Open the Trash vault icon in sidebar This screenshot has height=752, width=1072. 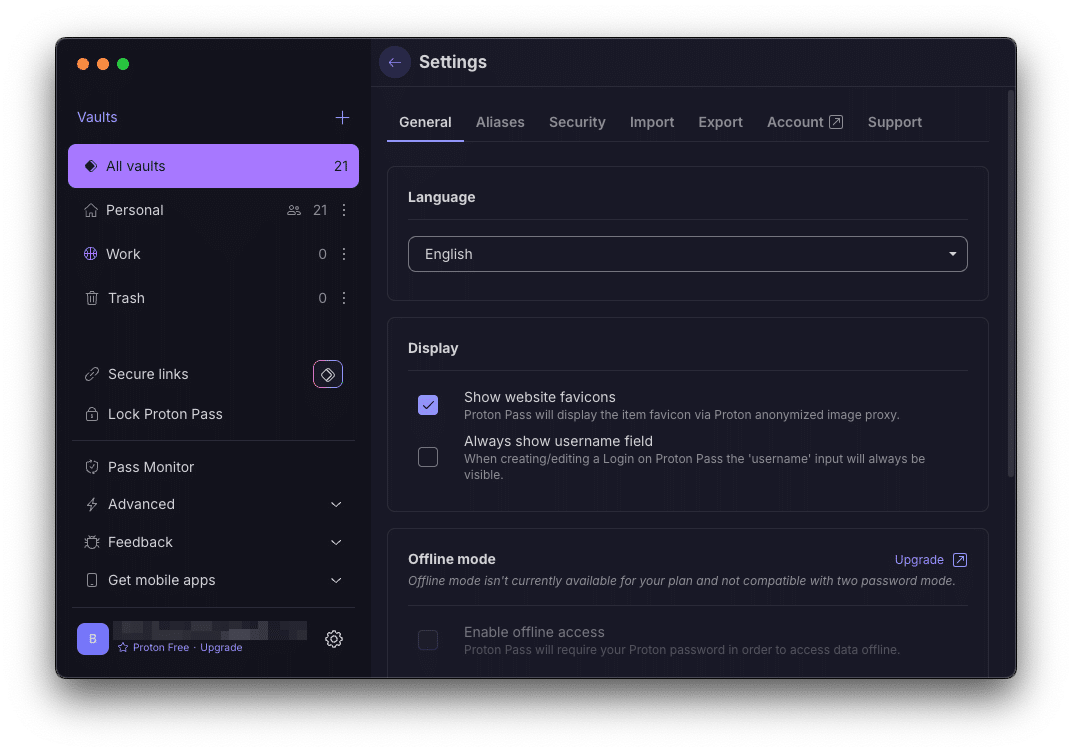pos(89,298)
